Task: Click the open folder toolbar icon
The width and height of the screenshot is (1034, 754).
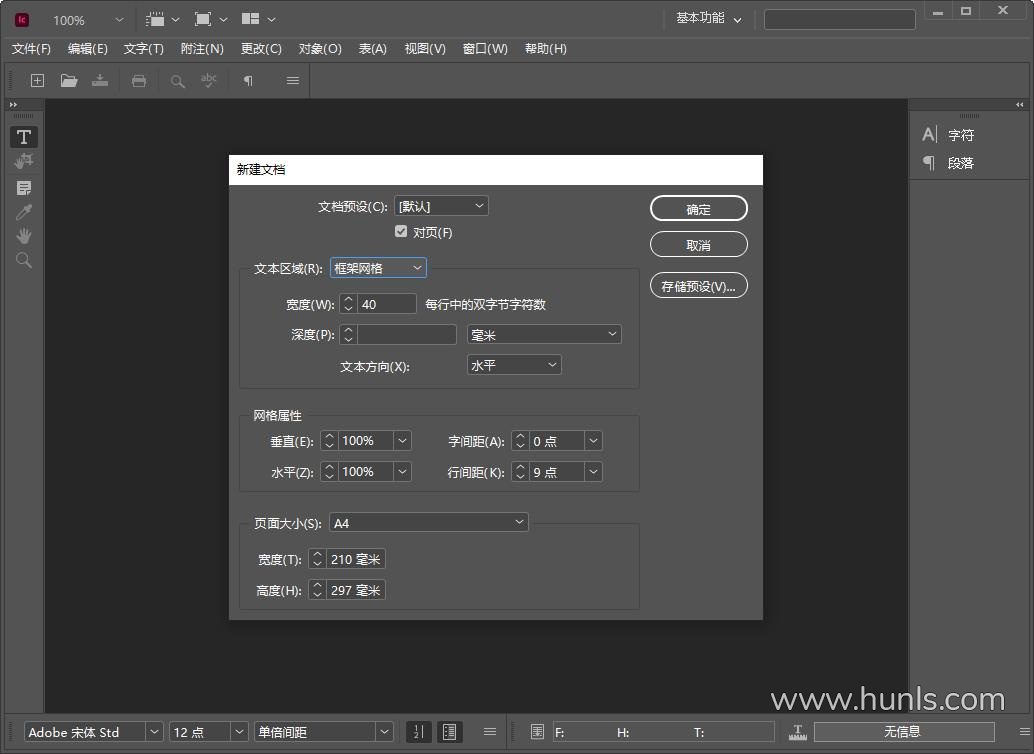Action: (69, 80)
